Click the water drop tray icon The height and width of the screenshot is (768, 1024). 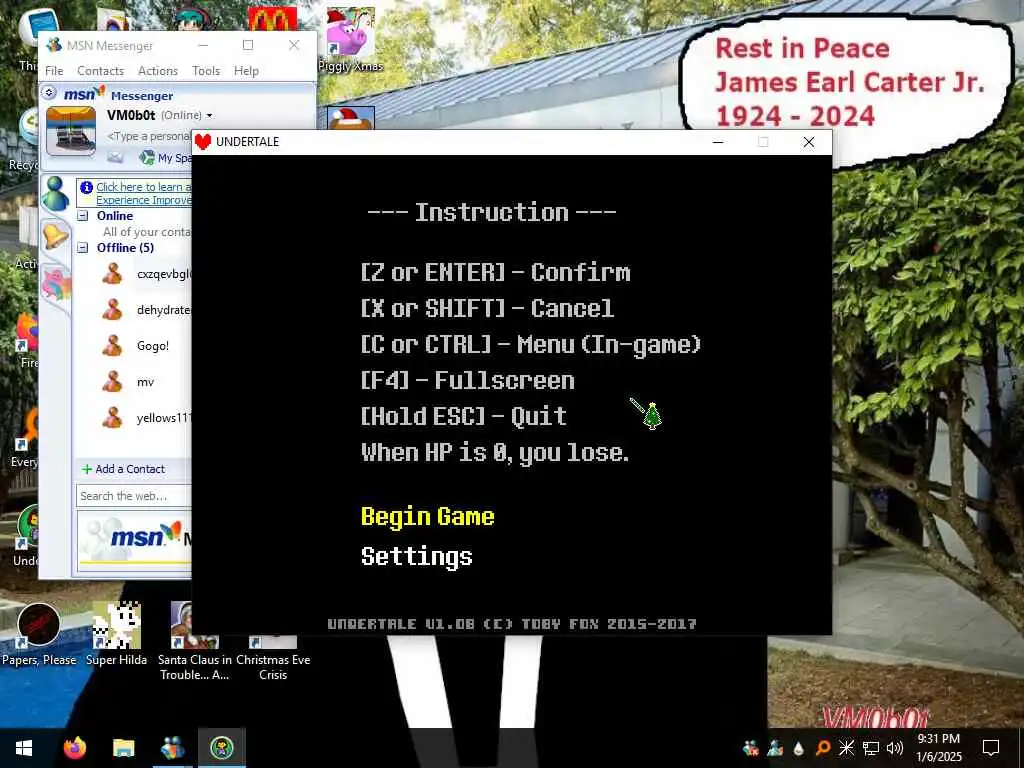point(799,748)
